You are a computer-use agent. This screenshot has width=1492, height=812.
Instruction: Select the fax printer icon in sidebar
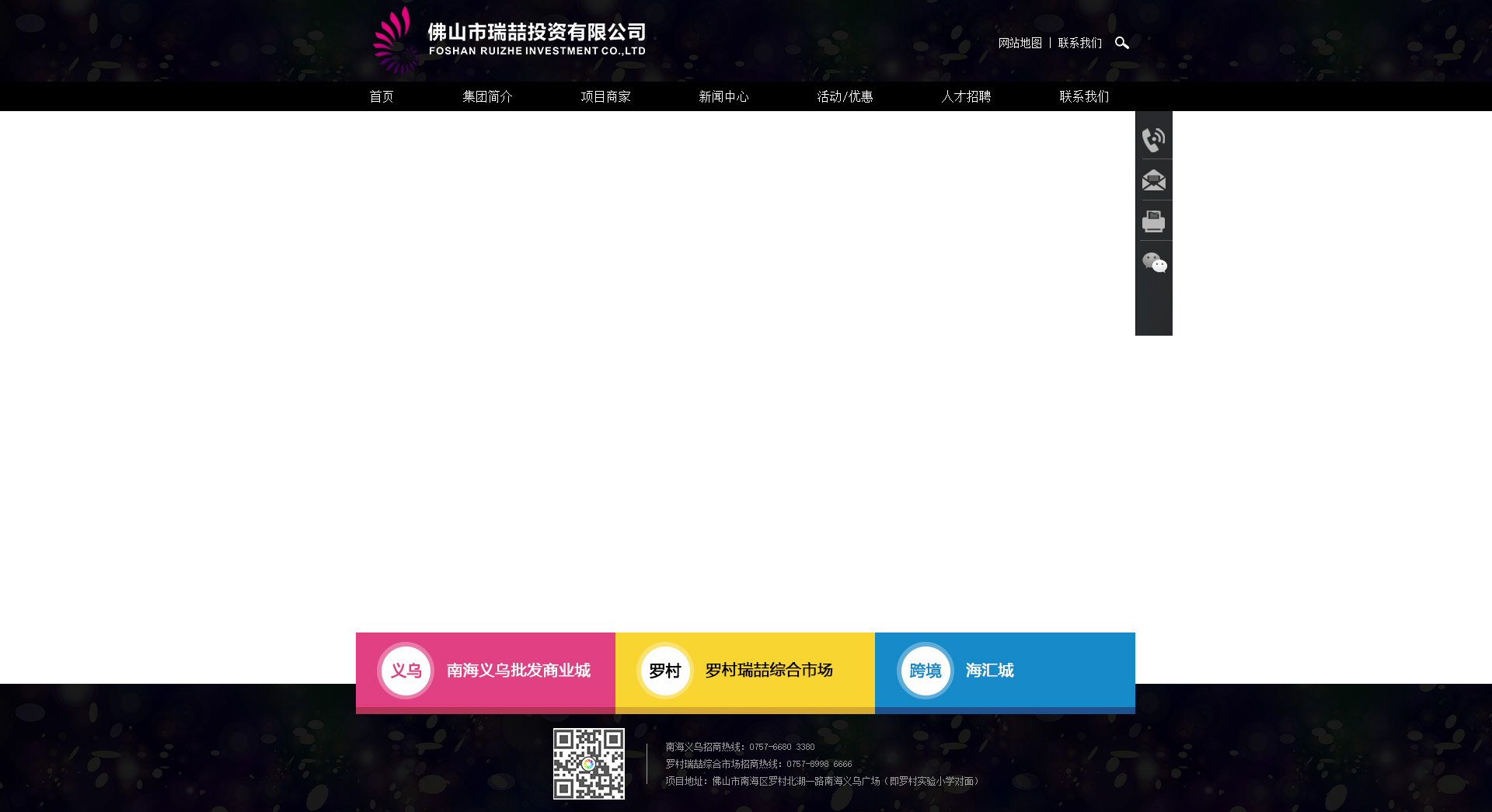tap(1153, 221)
